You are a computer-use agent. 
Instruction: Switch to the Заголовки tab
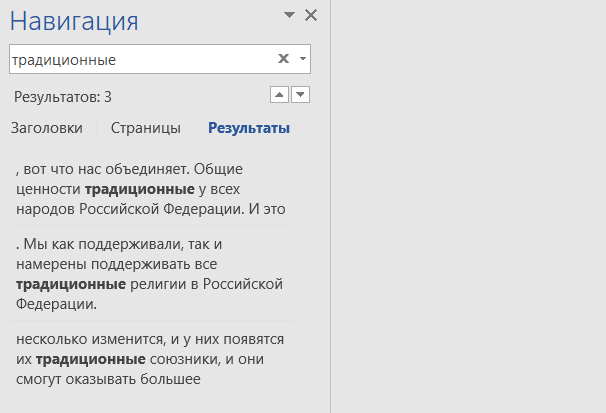(46, 128)
